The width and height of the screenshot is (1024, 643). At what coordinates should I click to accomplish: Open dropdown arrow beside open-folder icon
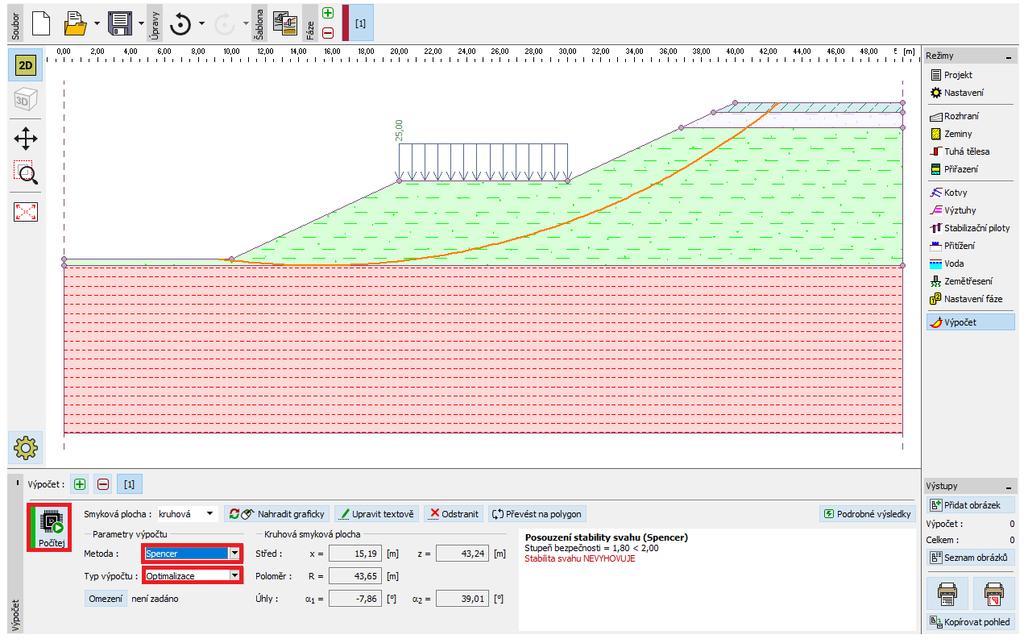[97, 24]
